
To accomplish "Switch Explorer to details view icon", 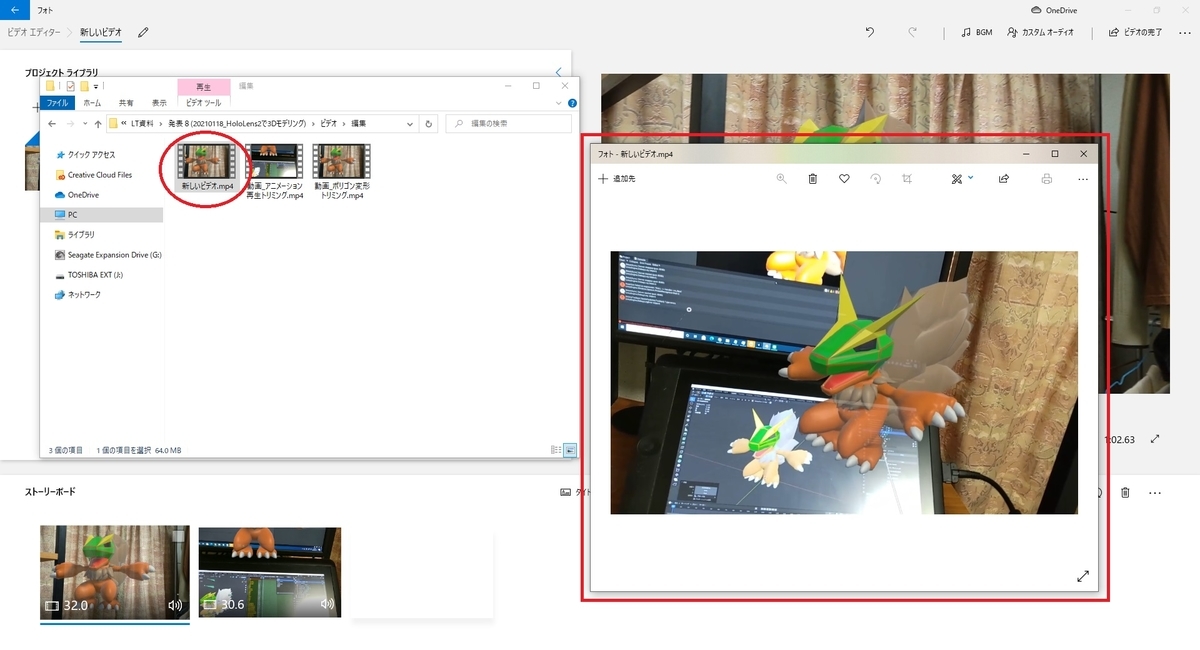I will tap(556, 451).
